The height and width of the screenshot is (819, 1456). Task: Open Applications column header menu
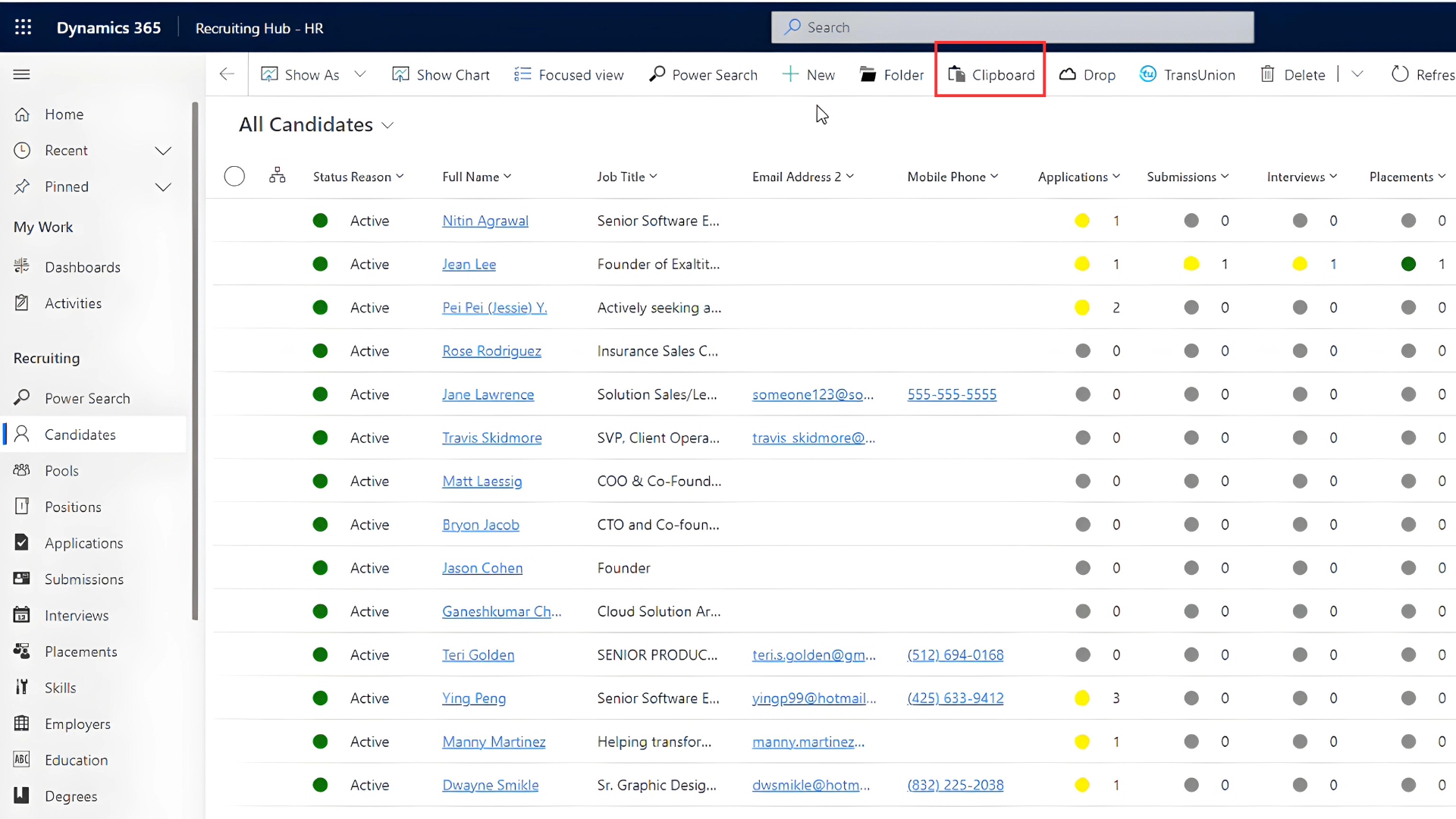(x=1079, y=177)
